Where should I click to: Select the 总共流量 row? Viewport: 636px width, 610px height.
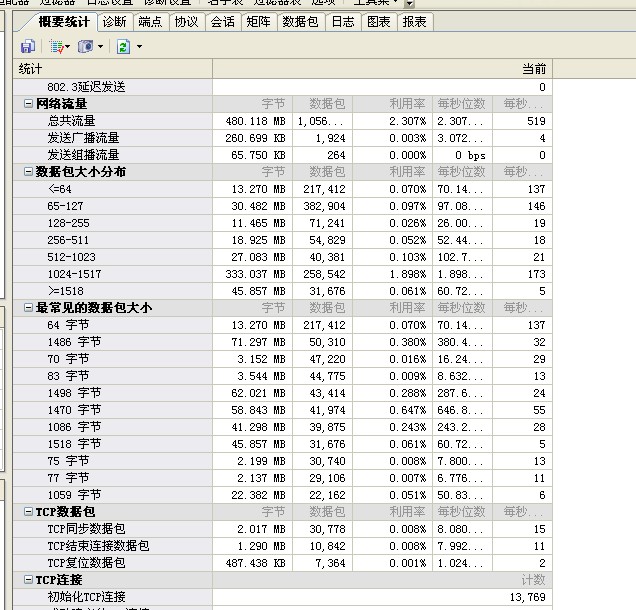[x=282, y=121]
